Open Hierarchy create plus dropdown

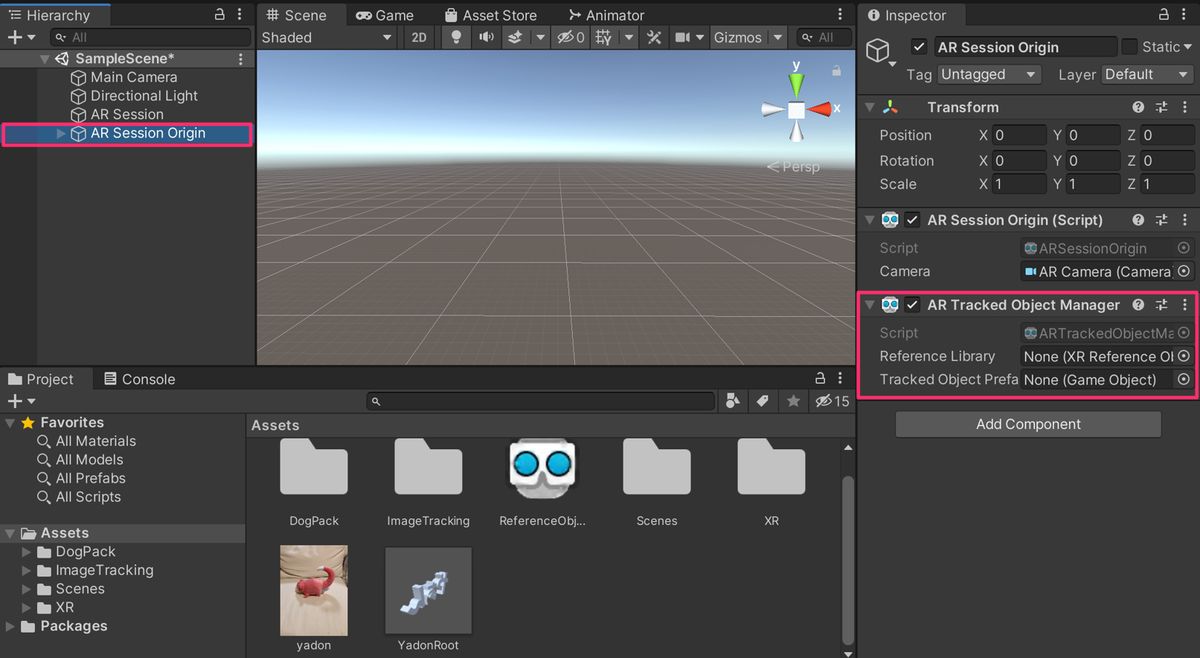(21, 37)
